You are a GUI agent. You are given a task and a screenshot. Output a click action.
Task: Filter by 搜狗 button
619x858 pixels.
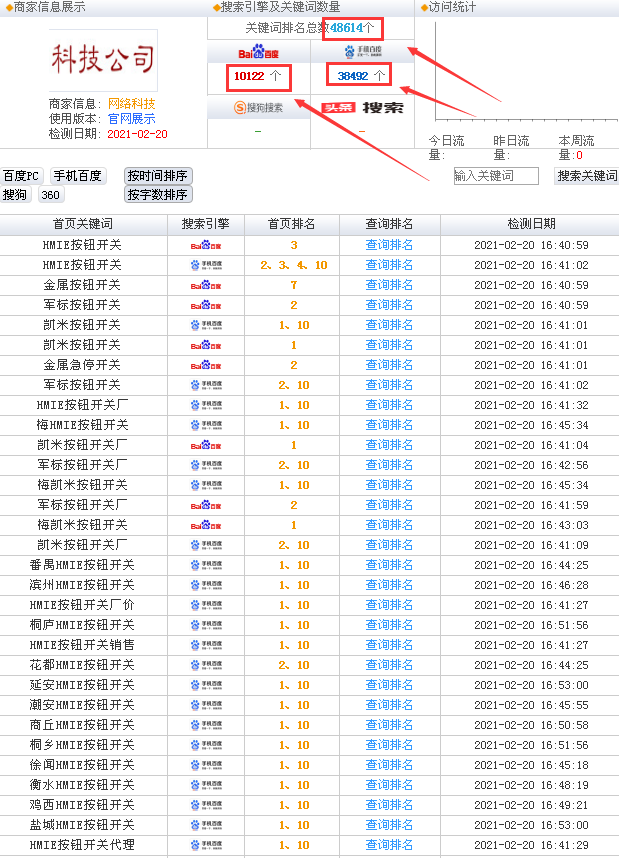pyautogui.click(x=15, y=194)
